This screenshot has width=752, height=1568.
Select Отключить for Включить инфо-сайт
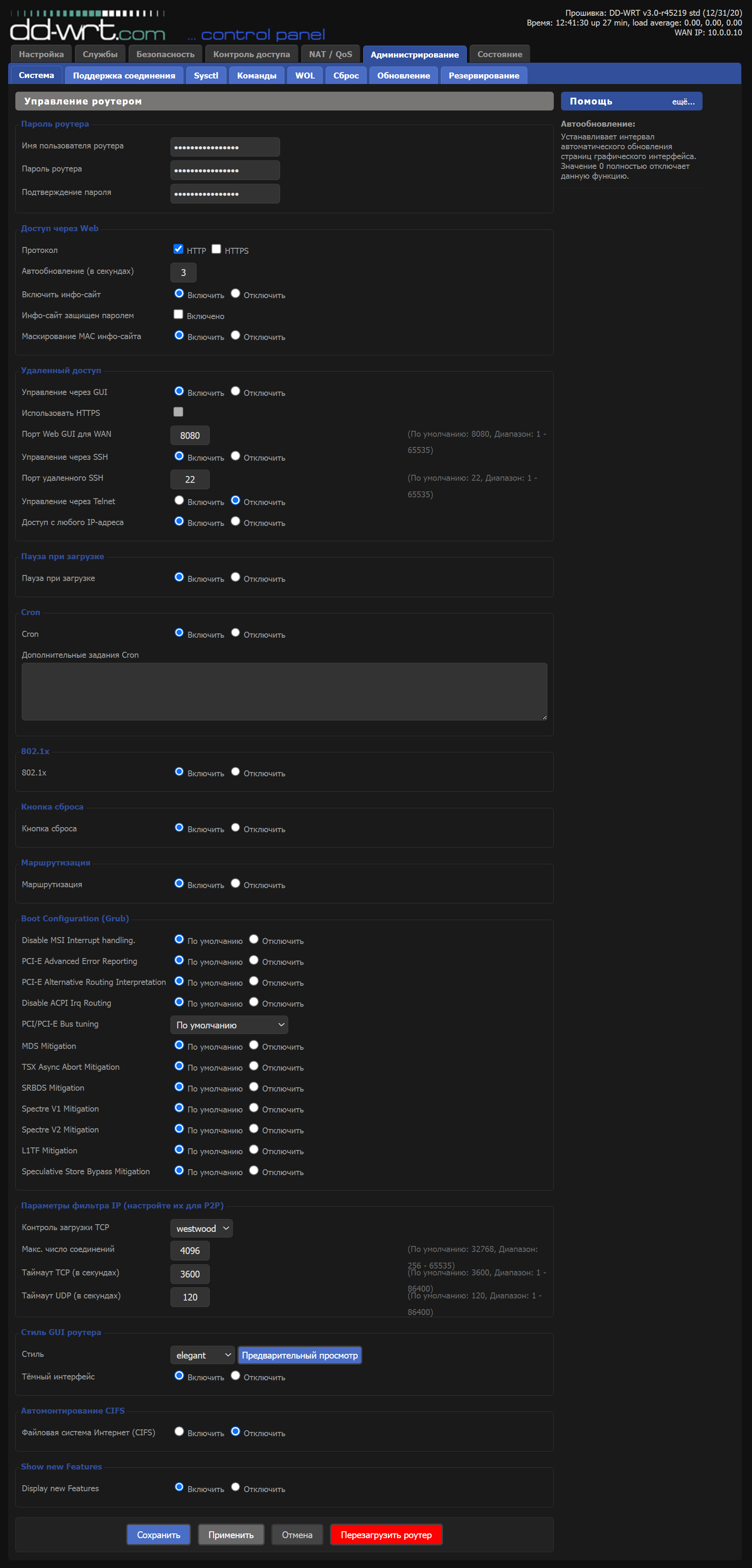[235, 293]
